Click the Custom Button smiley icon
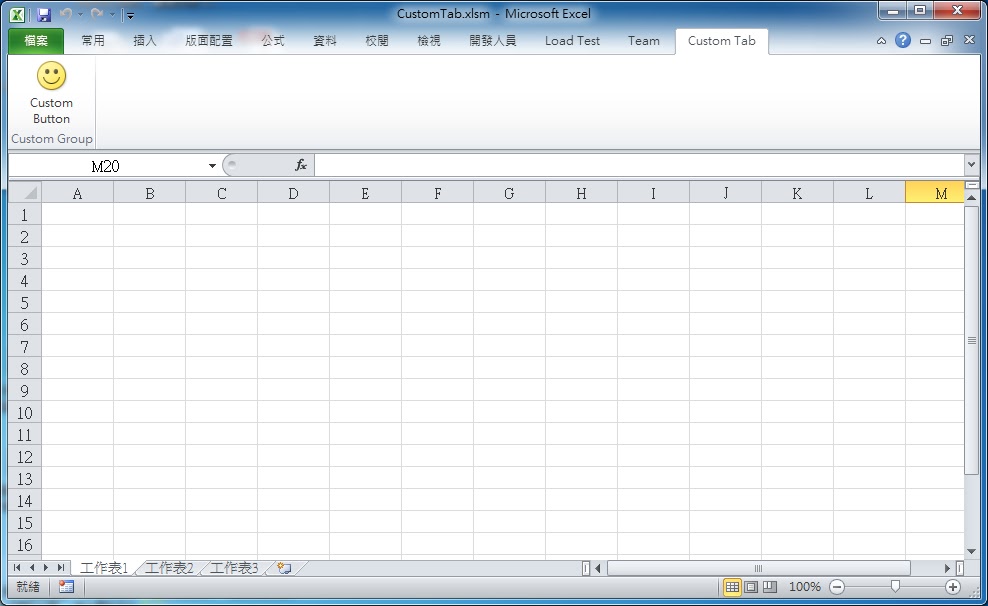The image size is (988, 606). [51, 75]
